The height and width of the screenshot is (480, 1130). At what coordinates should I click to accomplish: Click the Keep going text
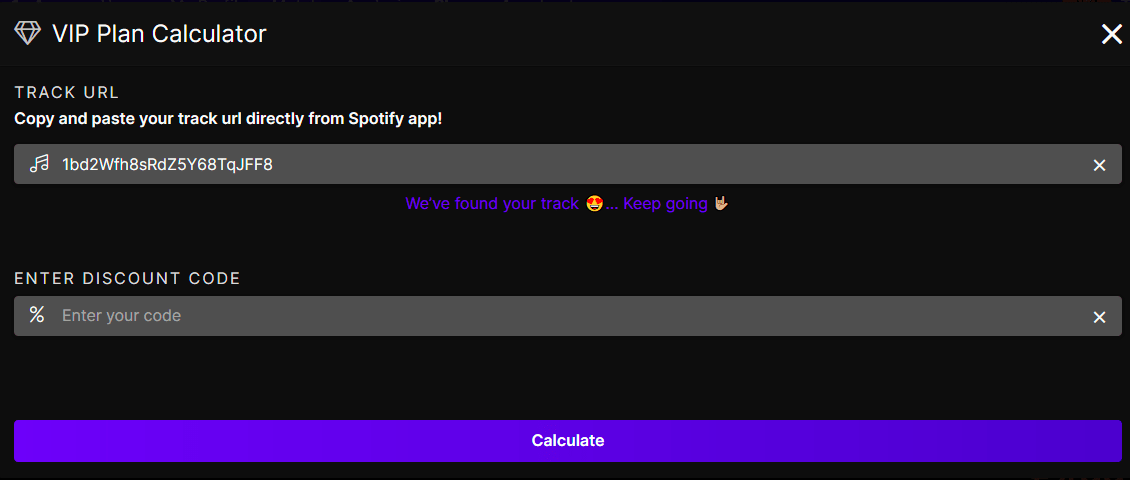665,204
